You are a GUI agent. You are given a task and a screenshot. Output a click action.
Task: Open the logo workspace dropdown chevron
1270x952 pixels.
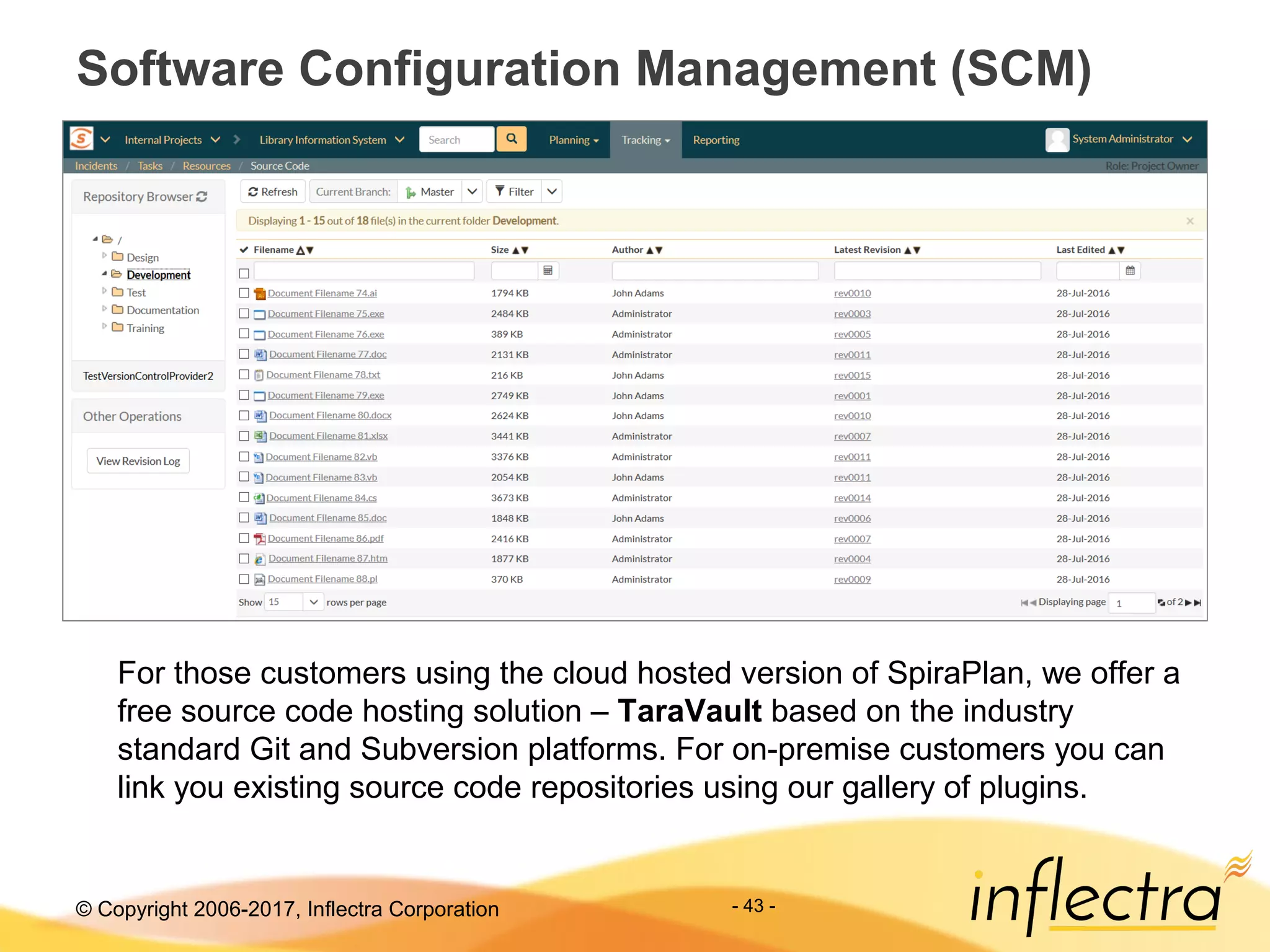pos(105,139)
